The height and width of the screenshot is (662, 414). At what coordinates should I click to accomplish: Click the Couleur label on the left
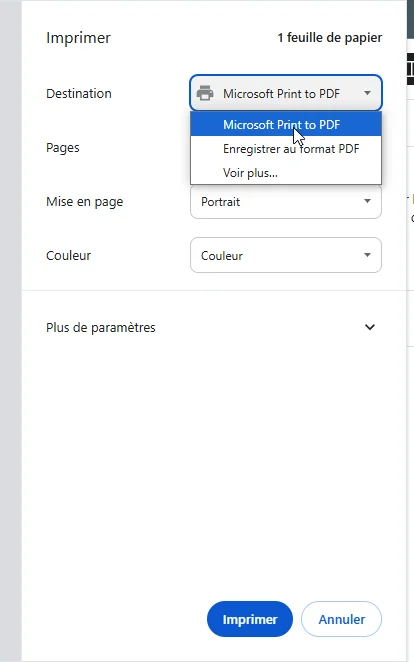click(x=68, y=255)
